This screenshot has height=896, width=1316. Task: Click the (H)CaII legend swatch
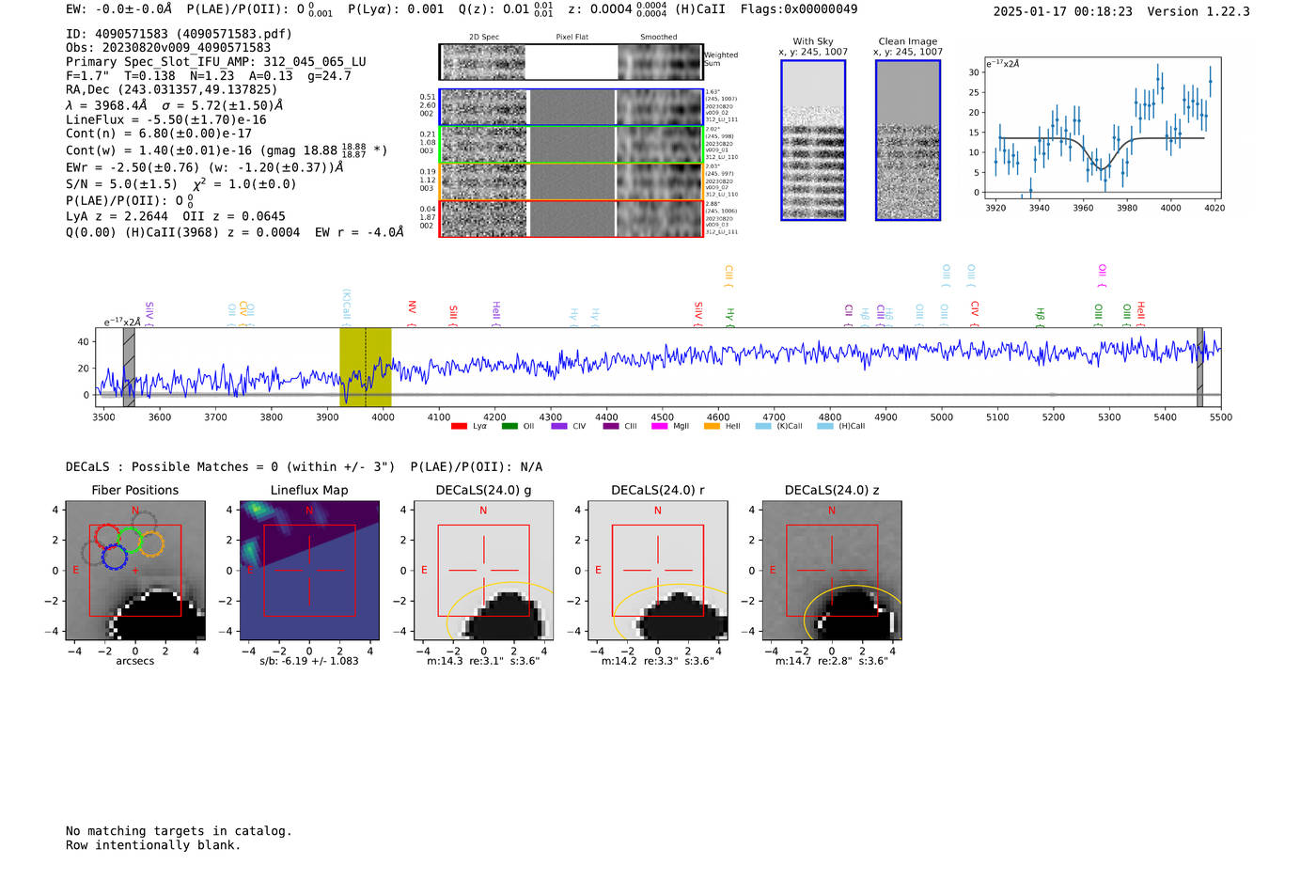click(825, 427)
